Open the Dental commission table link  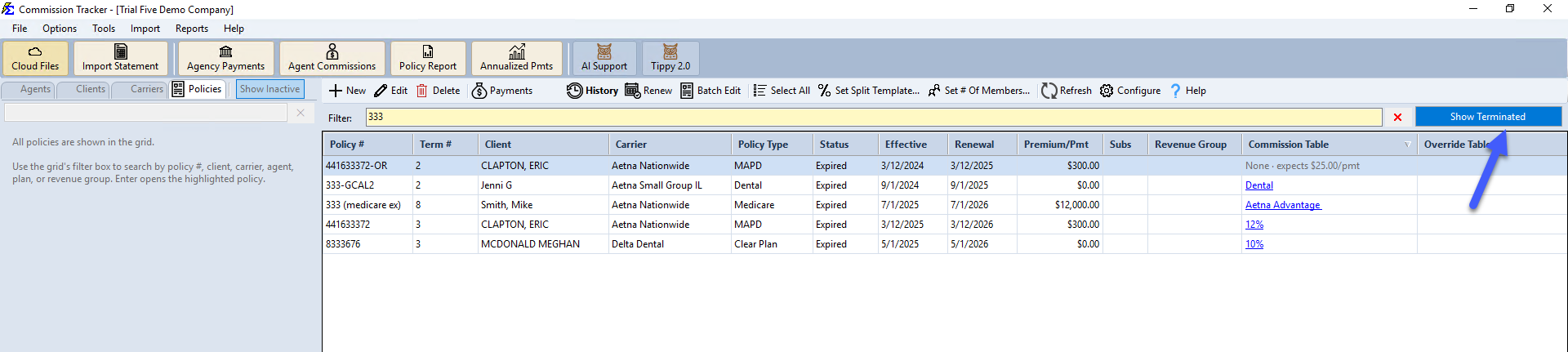pyautogui.click(x=1258, y=185)
